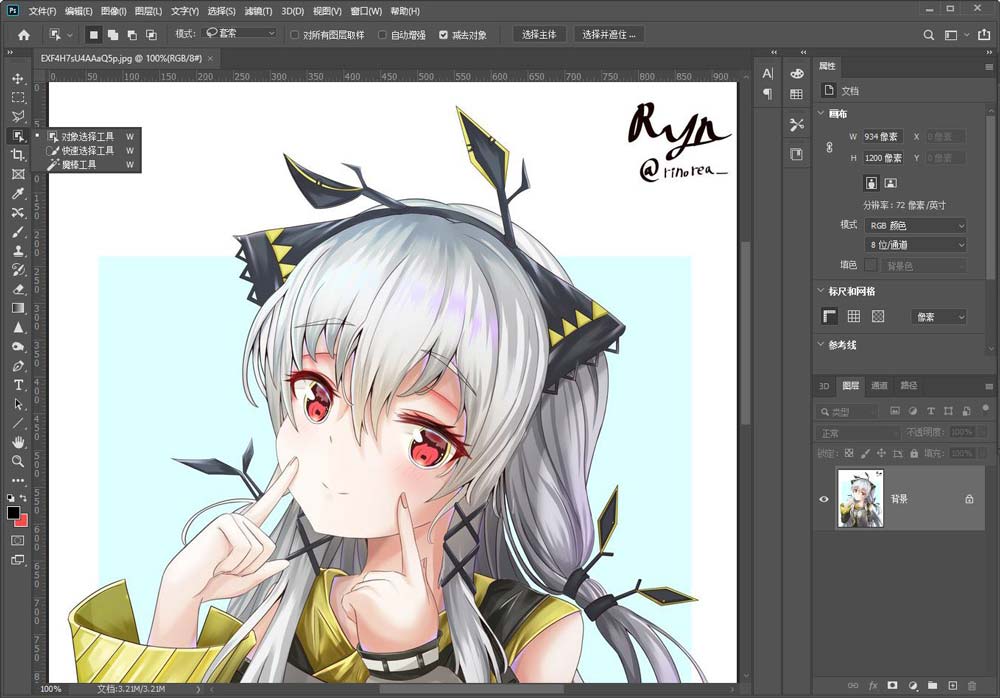The width and height of the screenshot is (1000, 698).
Task: Open layer style fx menu
Action: (872, 685)
